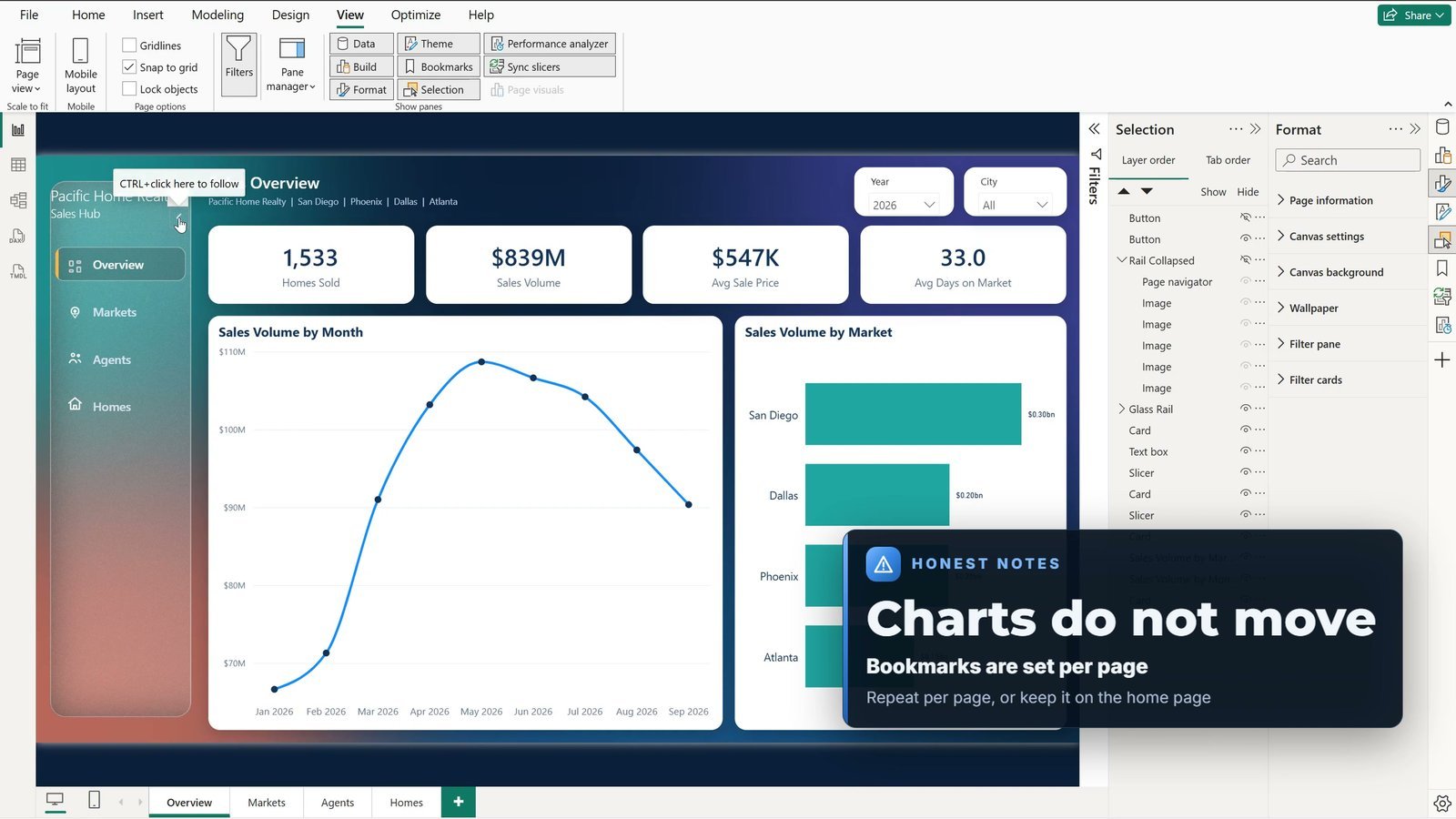Open Performance analyzer pane
1456x819 pixels.
[x=550, y=44]
